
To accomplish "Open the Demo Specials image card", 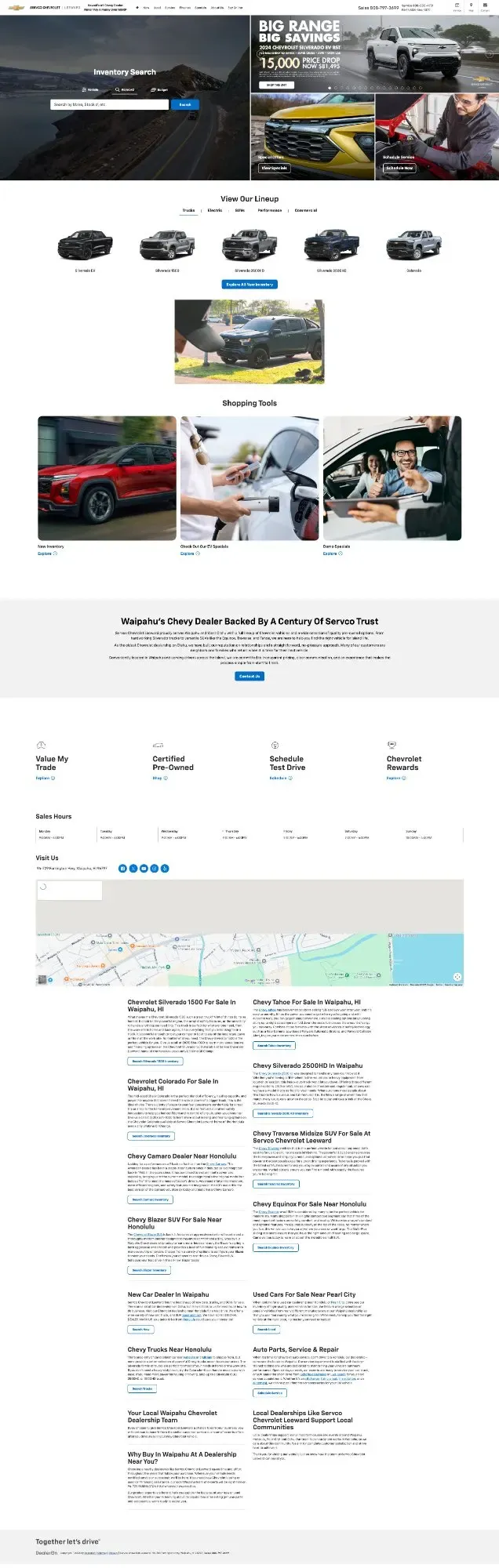I will click(392, 477).
